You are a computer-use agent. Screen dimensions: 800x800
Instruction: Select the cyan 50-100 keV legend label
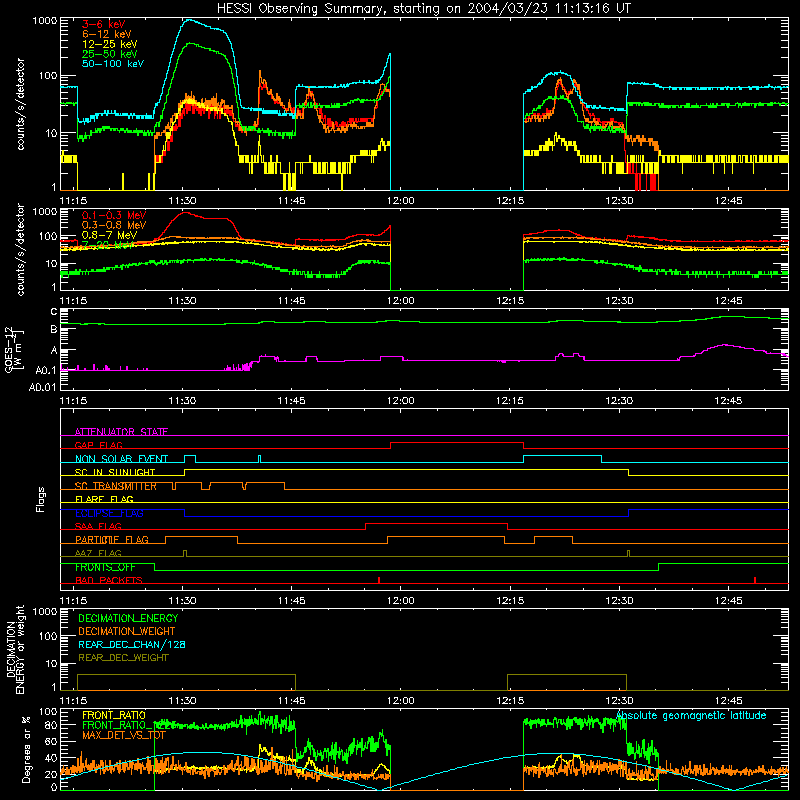pyautogui.click(x=113, y=64)
